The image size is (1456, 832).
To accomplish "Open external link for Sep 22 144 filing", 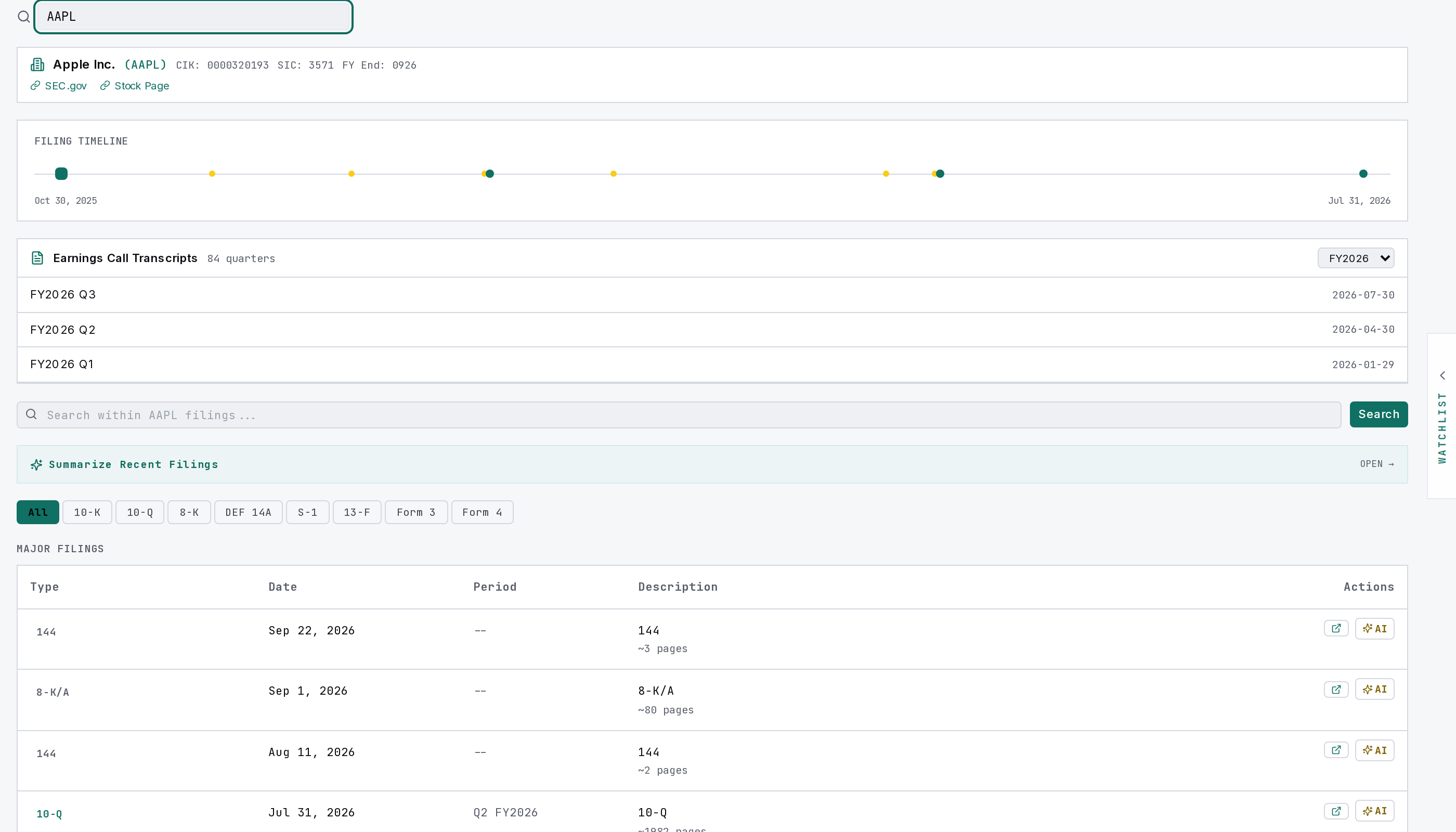I will (x=1336, y=629).
